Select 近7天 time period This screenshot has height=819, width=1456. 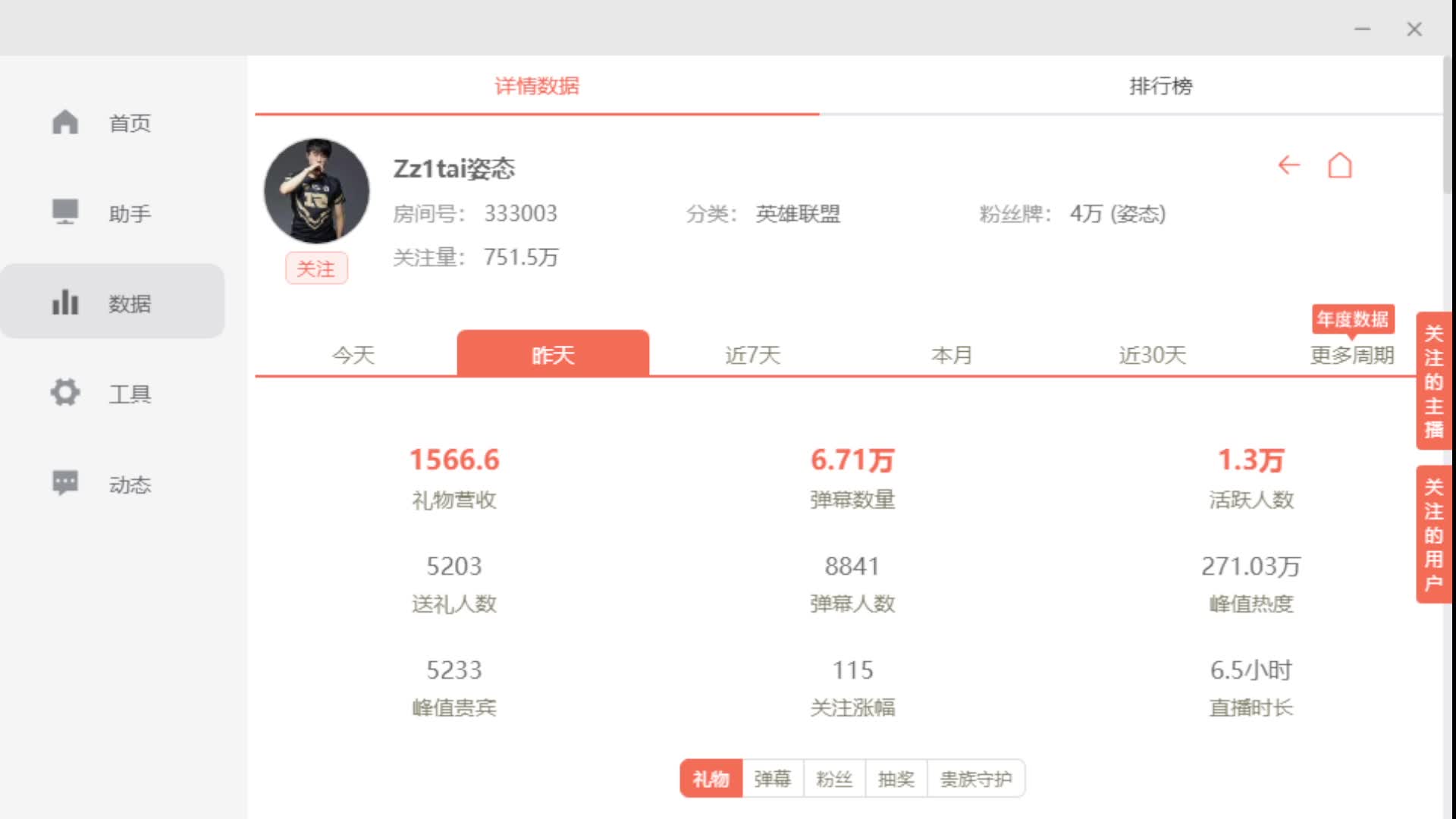752,355
